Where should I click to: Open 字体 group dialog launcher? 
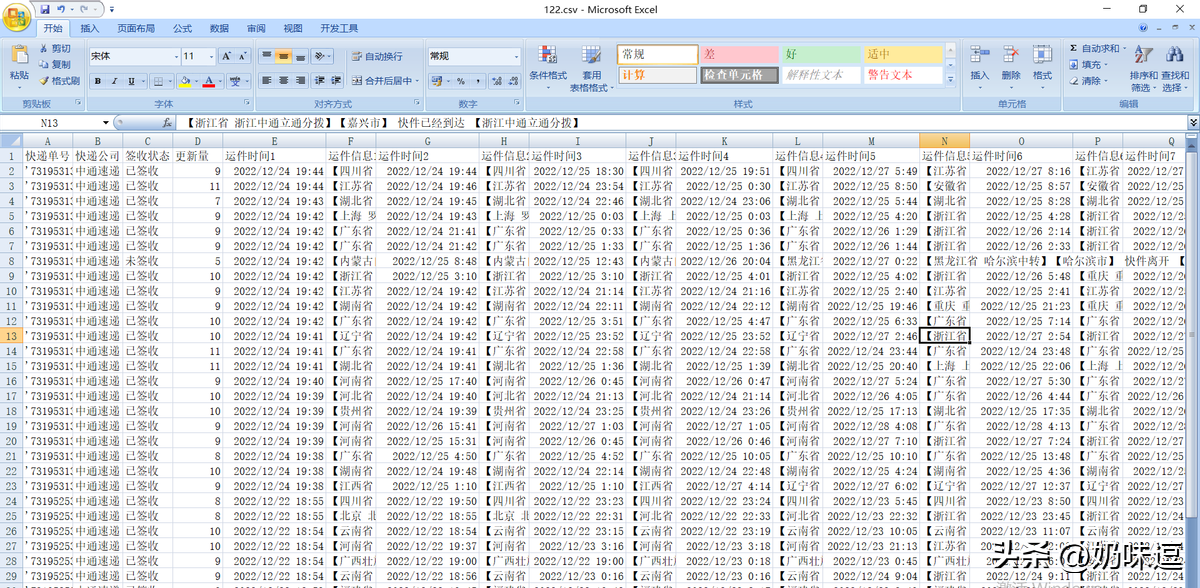click(x=246, y=104)
